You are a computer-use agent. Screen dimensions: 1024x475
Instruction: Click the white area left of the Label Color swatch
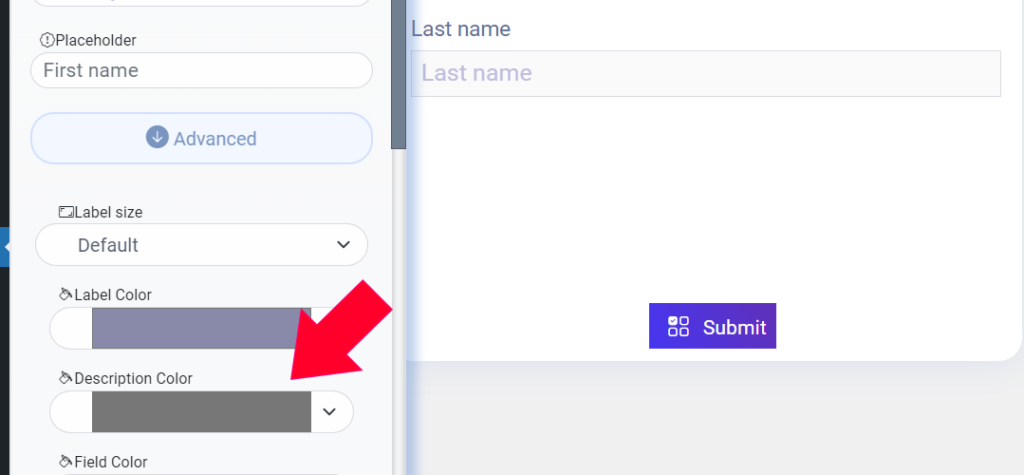71,328
